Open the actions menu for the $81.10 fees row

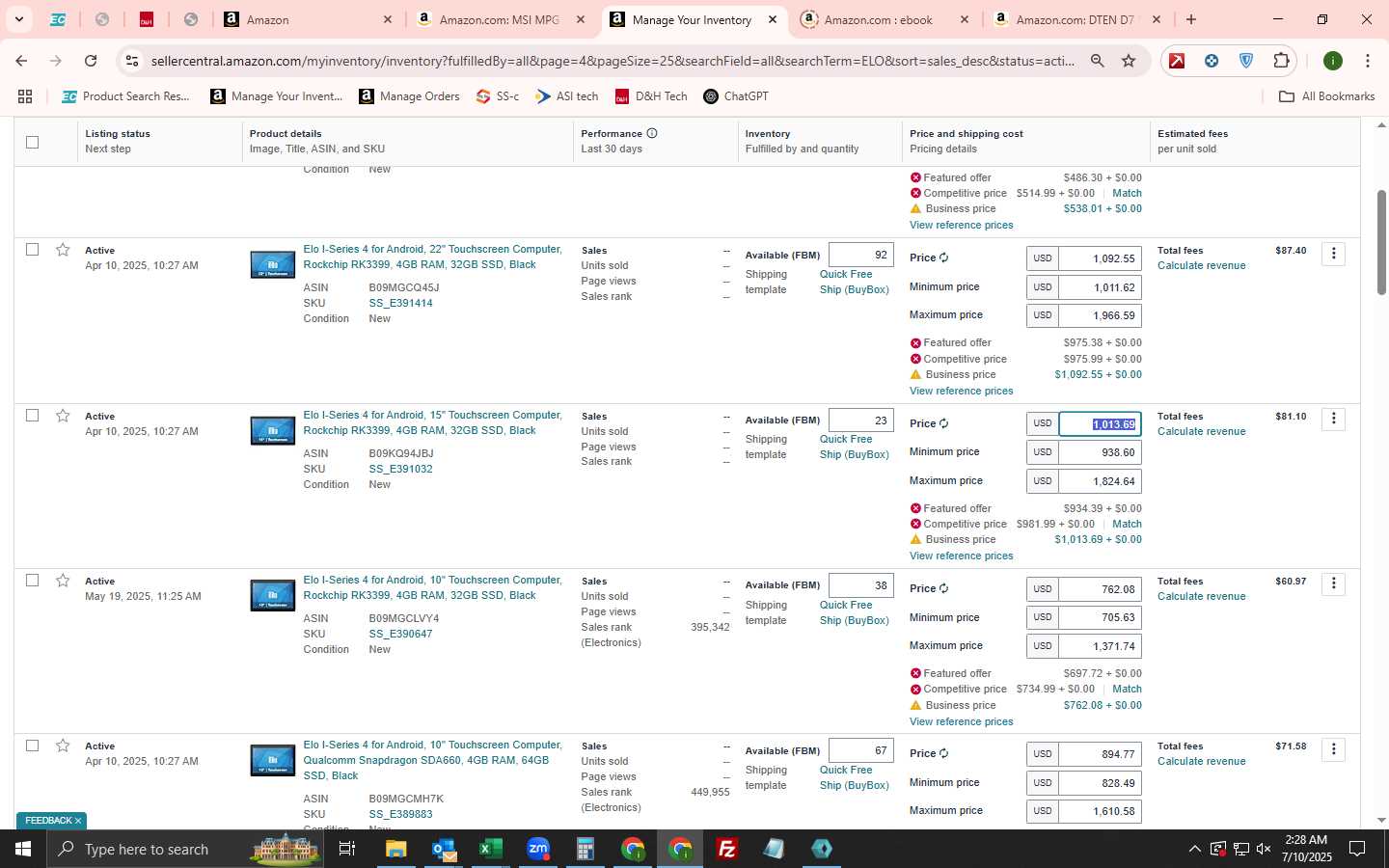1333,419
